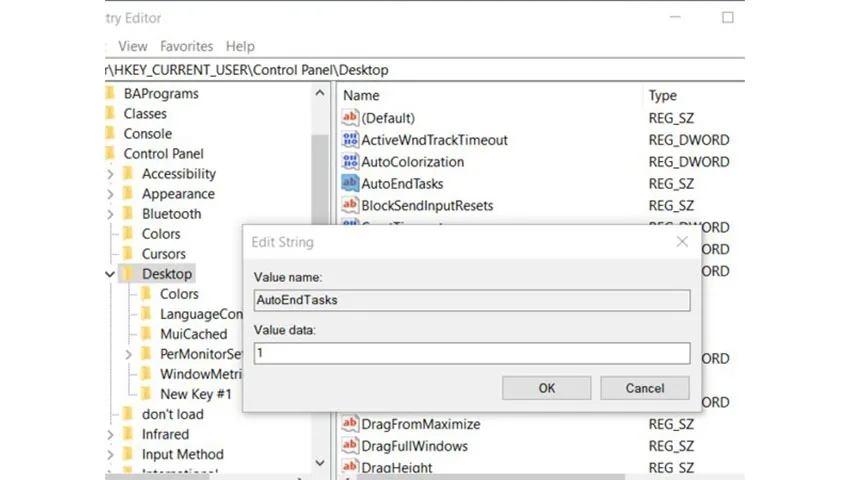The height and width of the screenshot is (480, 850).
Task: Select the BlockSendInputResets value icon
Action: pyautogui.click(x=350, y=205)
